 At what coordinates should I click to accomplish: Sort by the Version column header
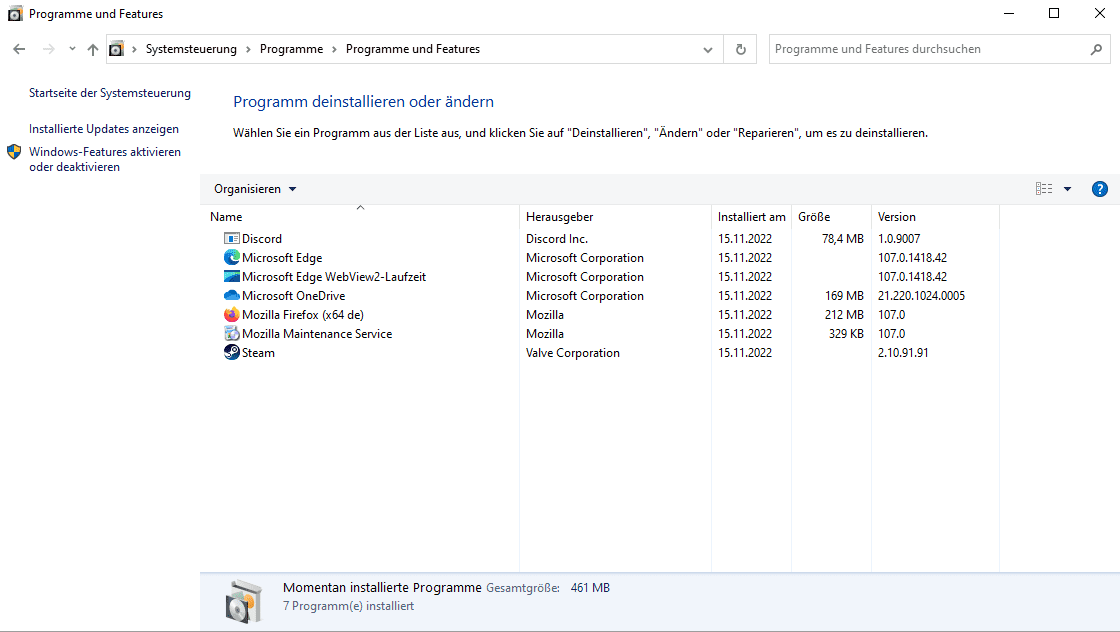tap(935, 216)
